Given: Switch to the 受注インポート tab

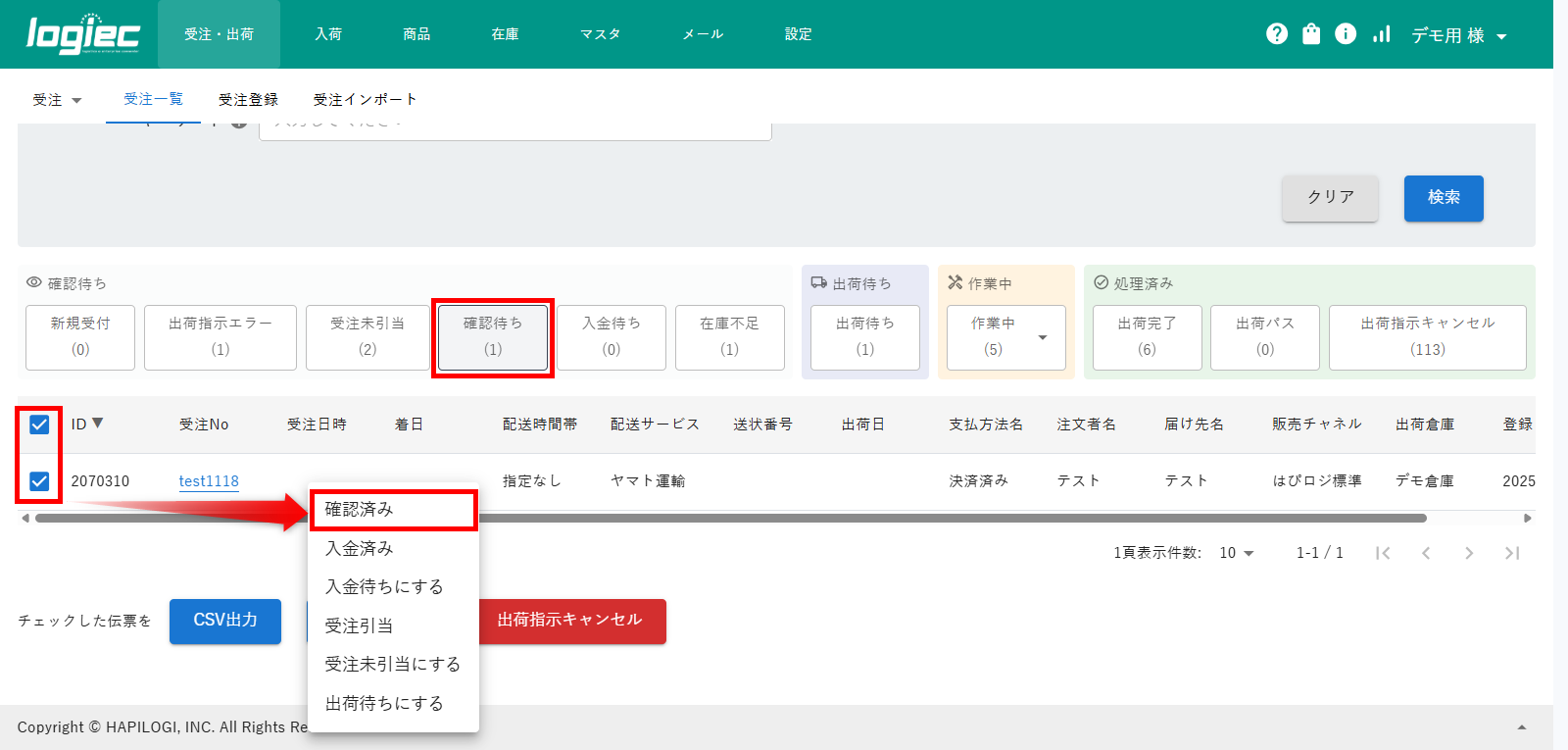Looking at the screenshot, I should pos(365,100).
